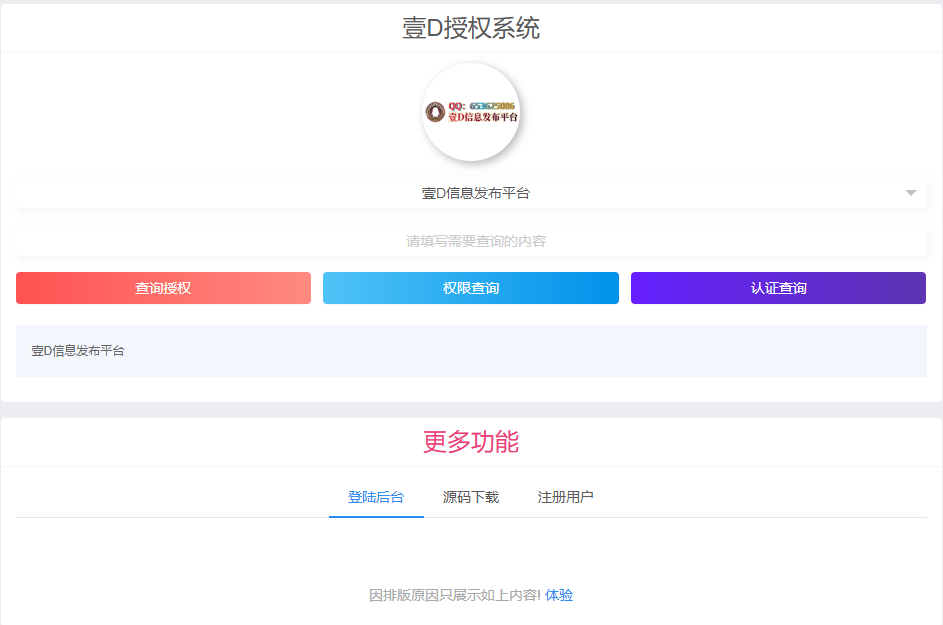Viewport: 943px width, 625px height.
Task: Click the 壹D授权系统 page title
Action: 471,28
